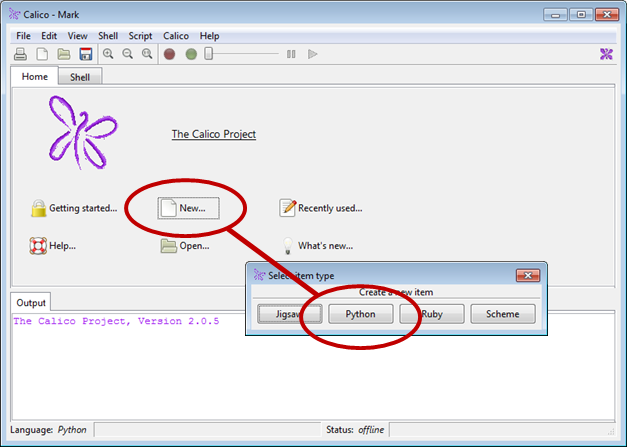Click the red Stop circle button
Viewport: 627px width, 447px height.
point(170,54)
